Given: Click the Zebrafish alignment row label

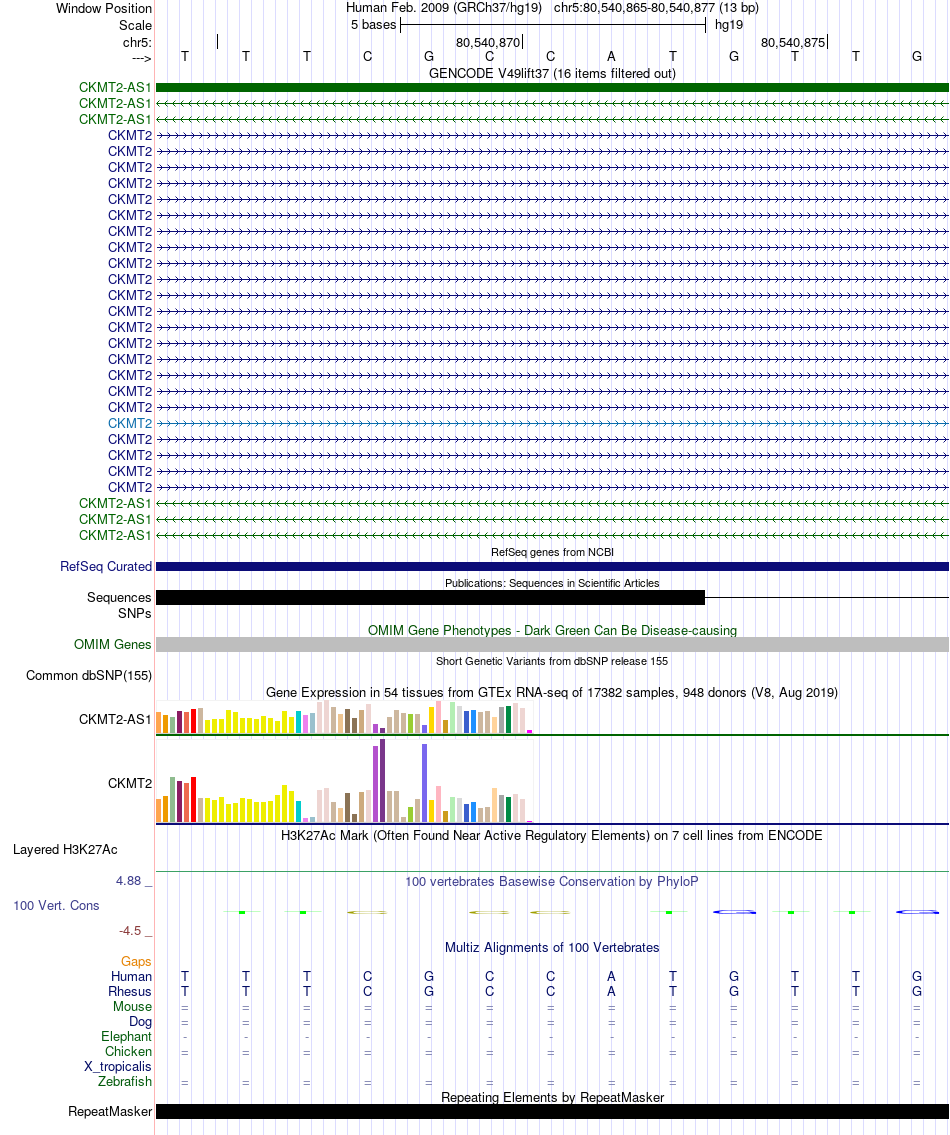Looking at the screenshot, I should point(125,1082).
